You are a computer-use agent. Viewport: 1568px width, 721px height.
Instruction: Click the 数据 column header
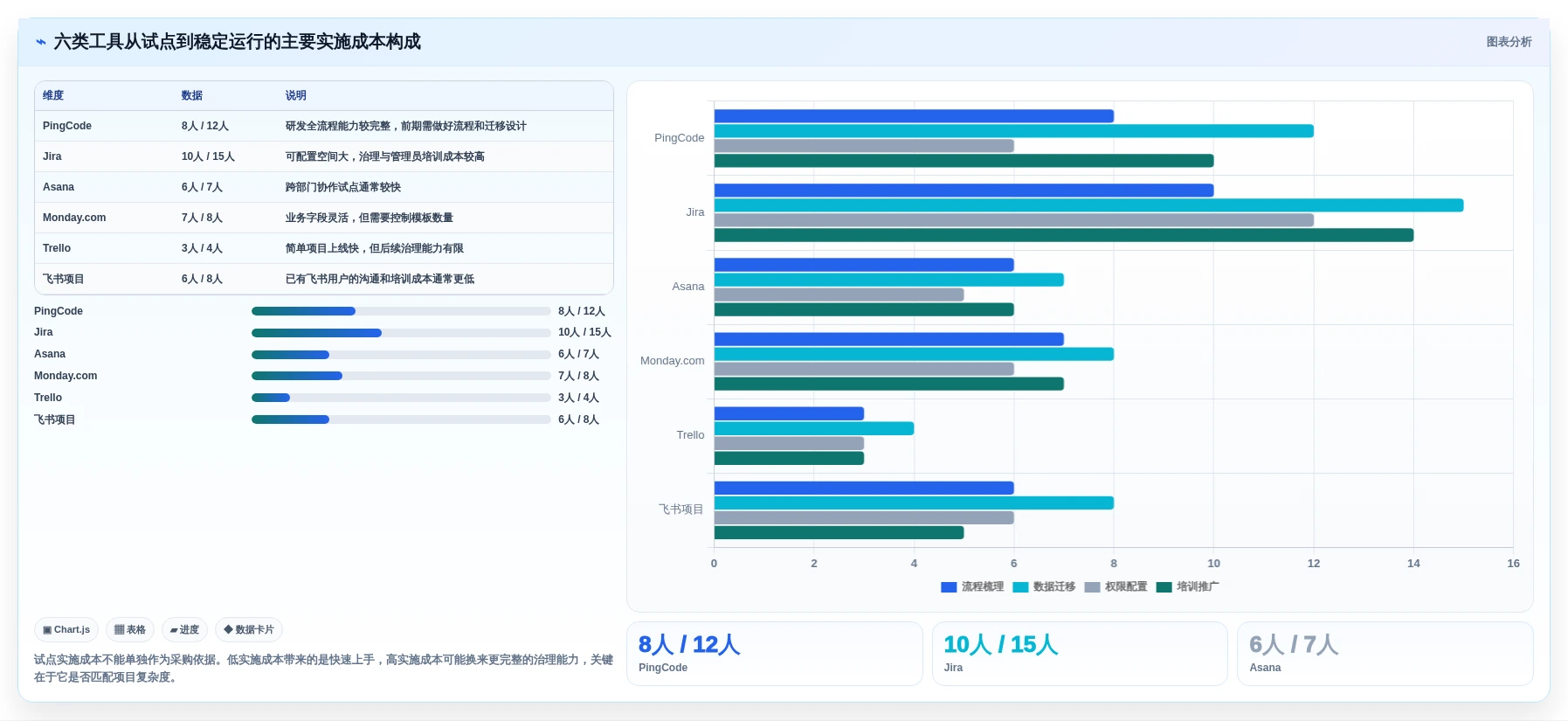click(192, 95)
